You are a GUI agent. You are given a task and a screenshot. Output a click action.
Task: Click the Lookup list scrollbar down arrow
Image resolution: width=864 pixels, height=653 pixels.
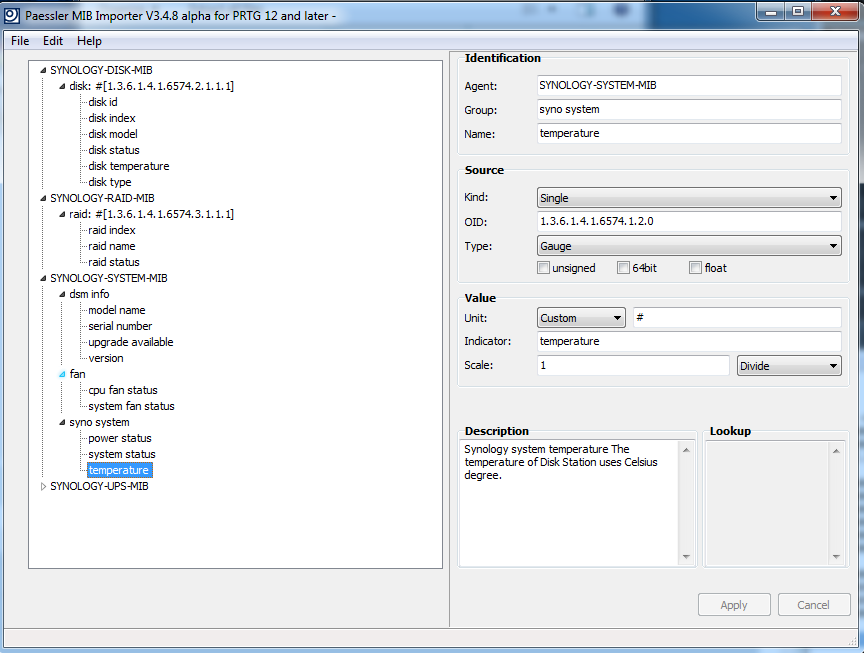click(836, 557)
